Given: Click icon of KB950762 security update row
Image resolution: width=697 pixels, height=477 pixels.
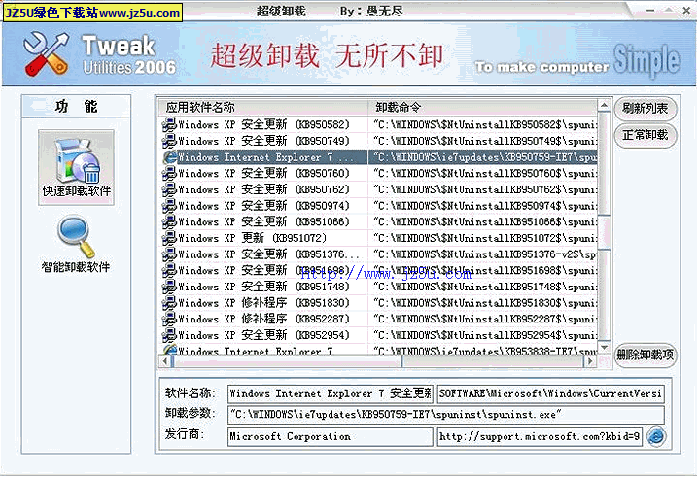Looking at the screenshot, I should point(169,190).
